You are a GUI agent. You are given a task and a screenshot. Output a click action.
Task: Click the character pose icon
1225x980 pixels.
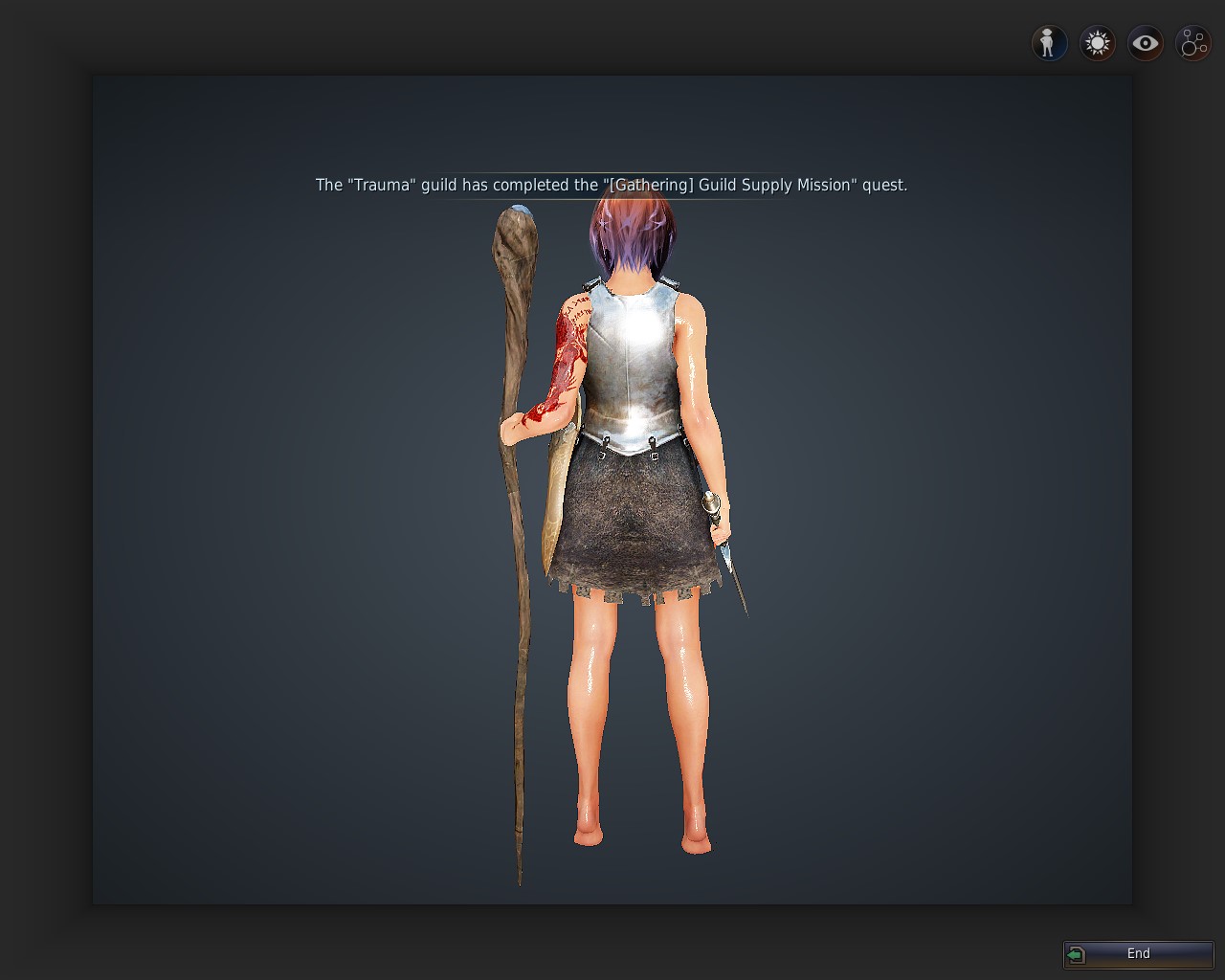point(1049,43)
